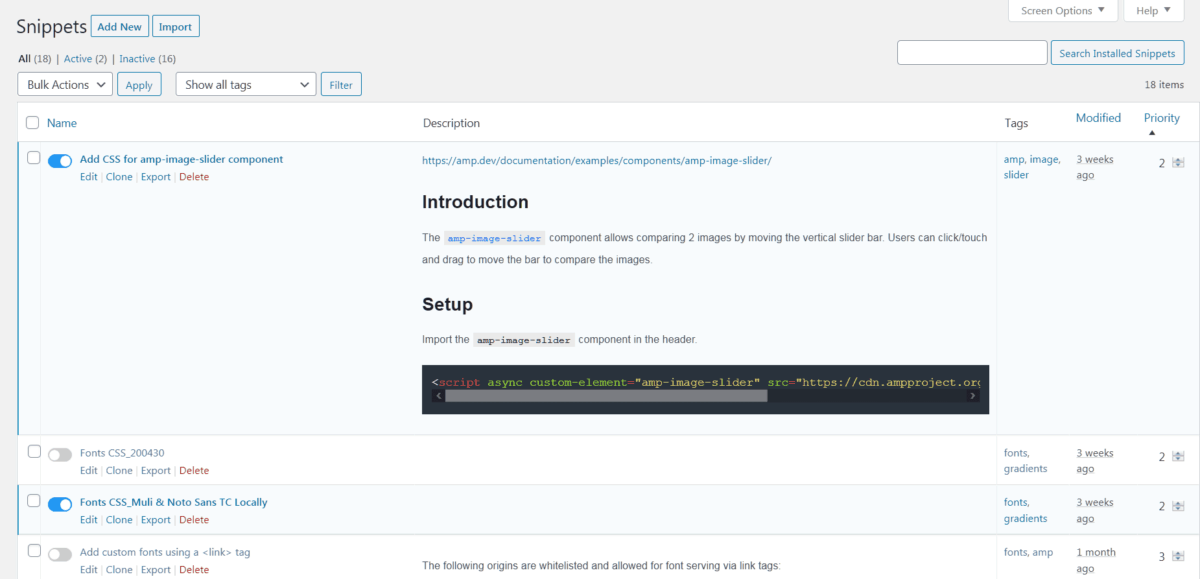Click the priority stepper for amp-image-slider snippet

(1178, 161)
